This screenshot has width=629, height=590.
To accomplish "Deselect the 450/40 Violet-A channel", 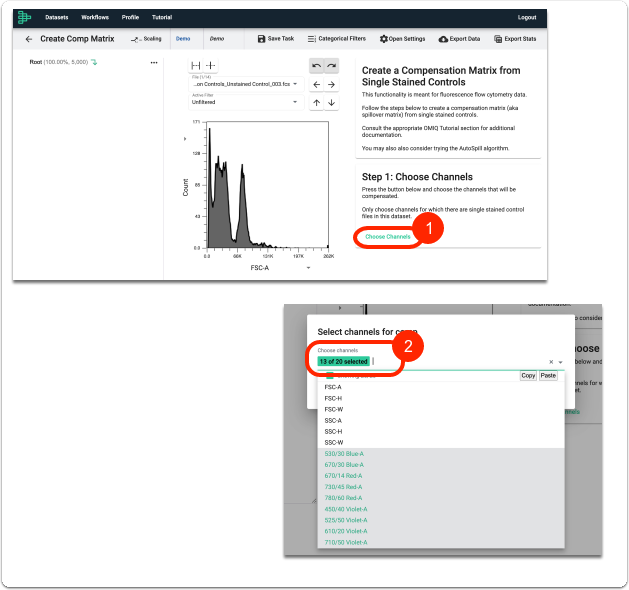I will click(441, 509).
